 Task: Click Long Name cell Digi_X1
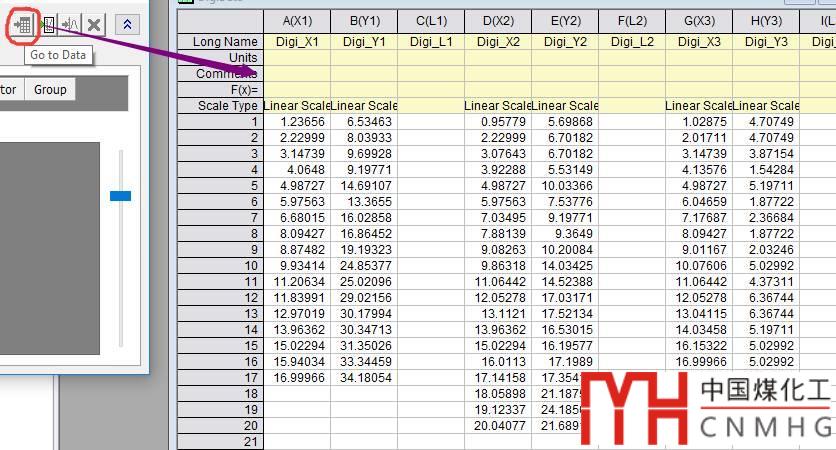pyautogui.click(x=298, y=42)
